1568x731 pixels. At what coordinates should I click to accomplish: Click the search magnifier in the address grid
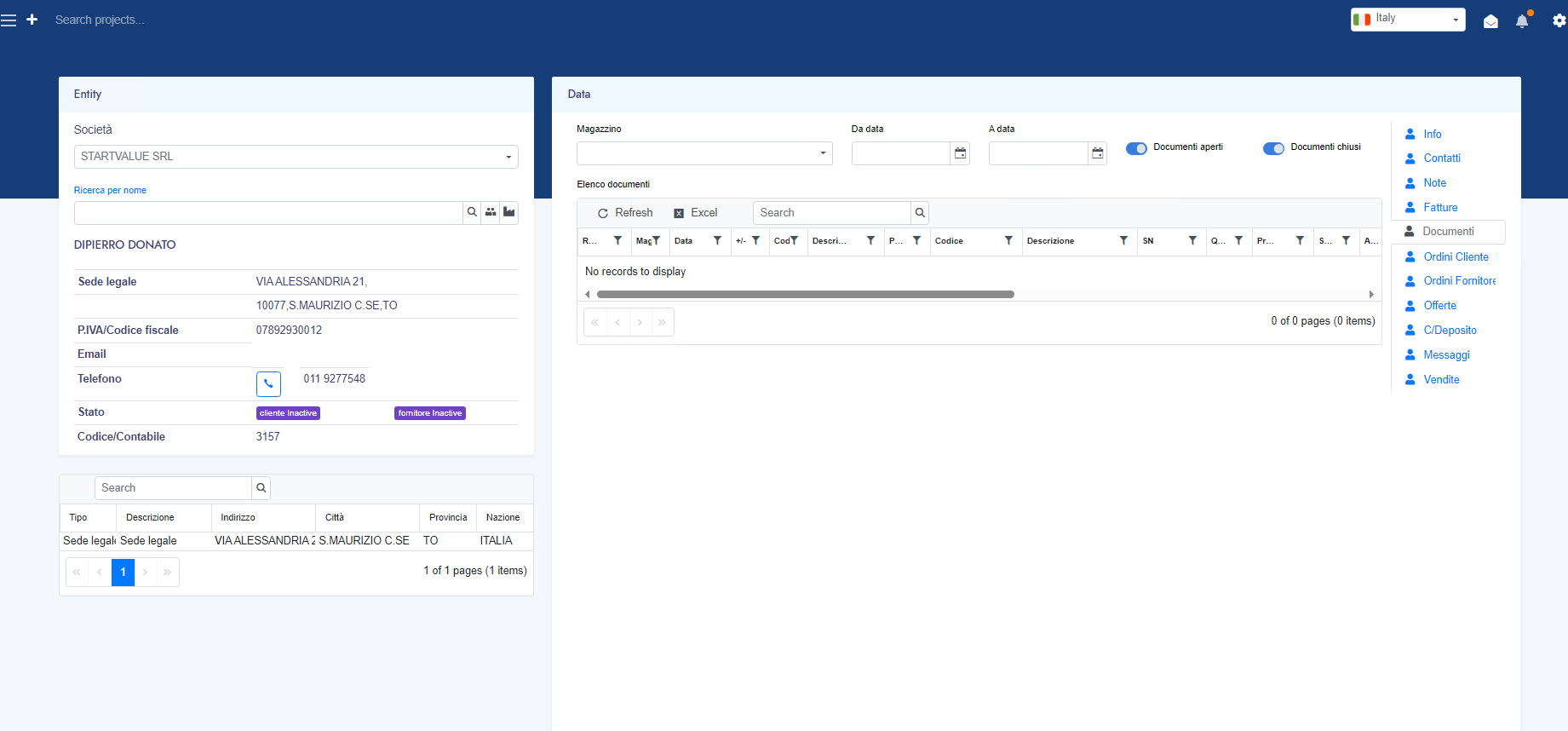(x=261, y=488)
